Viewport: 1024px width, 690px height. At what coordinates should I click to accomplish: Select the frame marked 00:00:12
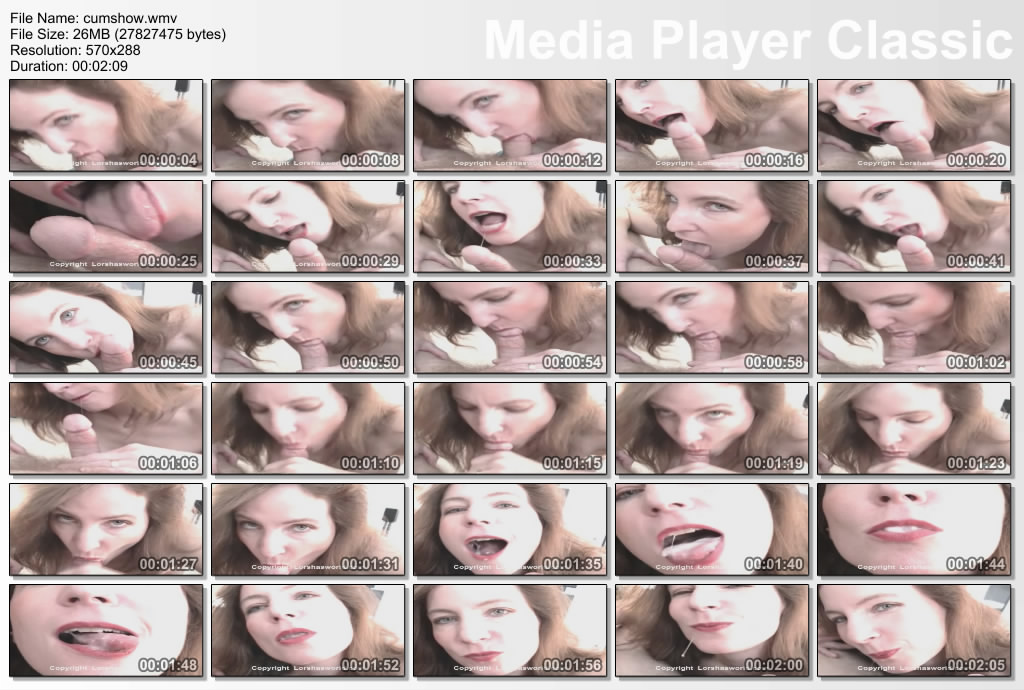point(510,126)
